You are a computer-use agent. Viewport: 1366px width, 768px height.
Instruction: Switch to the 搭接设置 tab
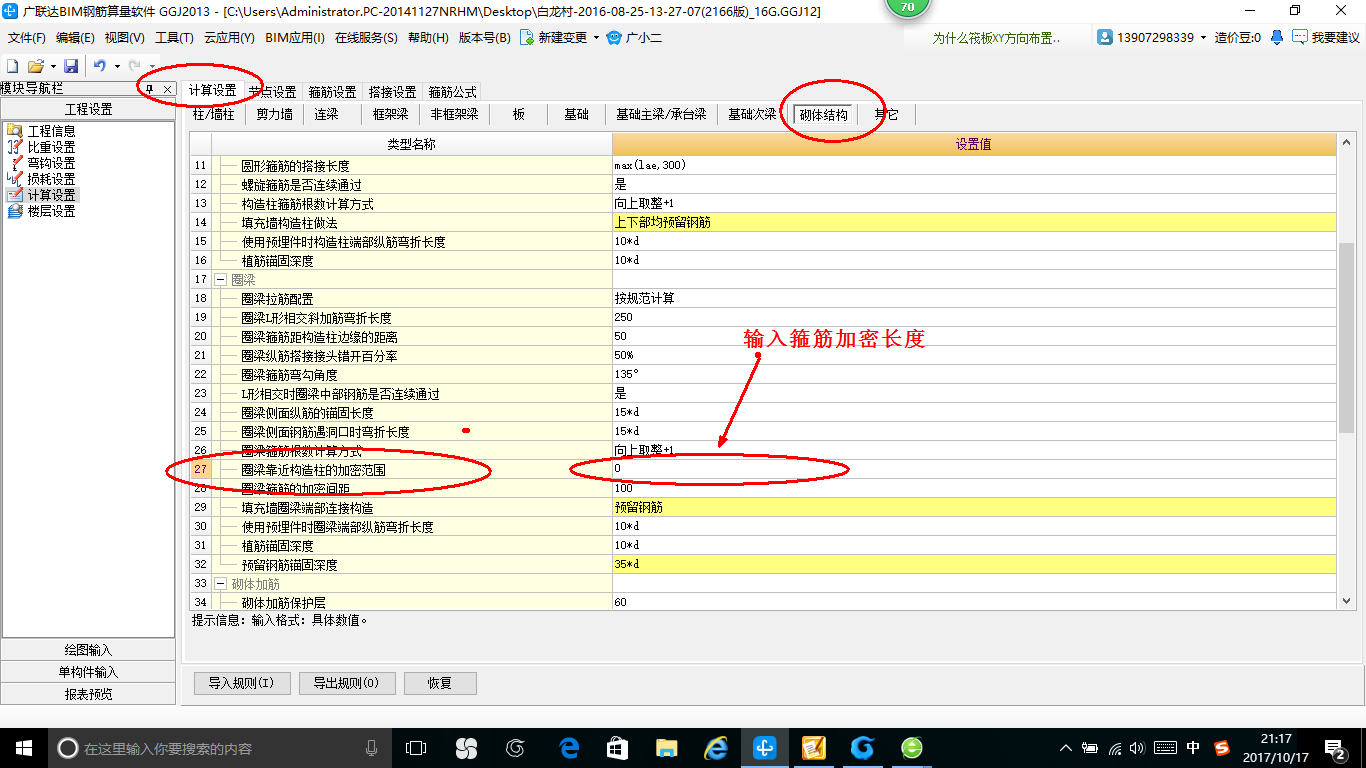(x=392, y=91)
